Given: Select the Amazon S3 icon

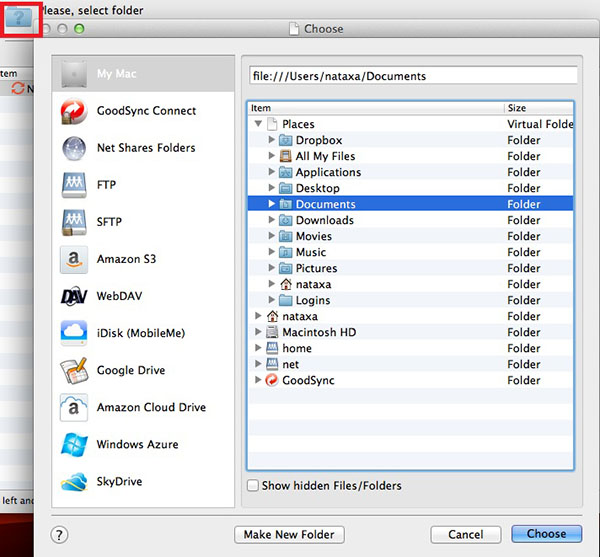Looking at the screenshot, I should [x=74, y=259].
